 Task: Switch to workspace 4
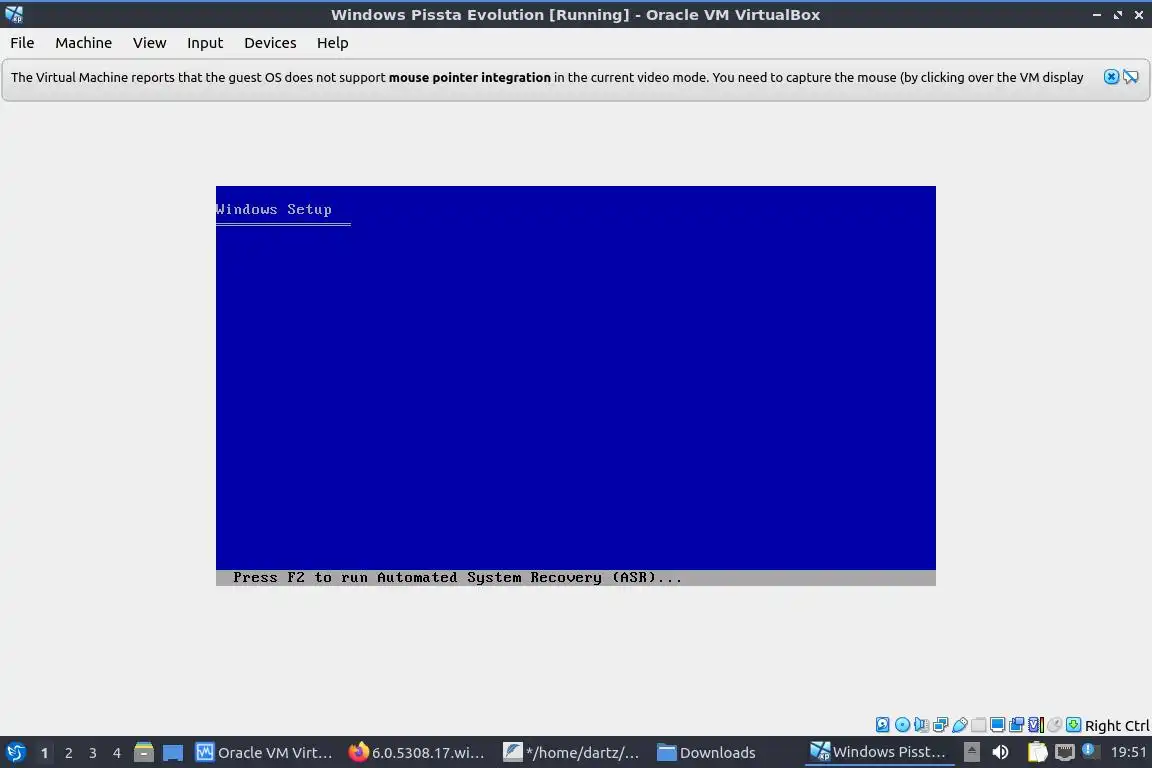(117, 753)
